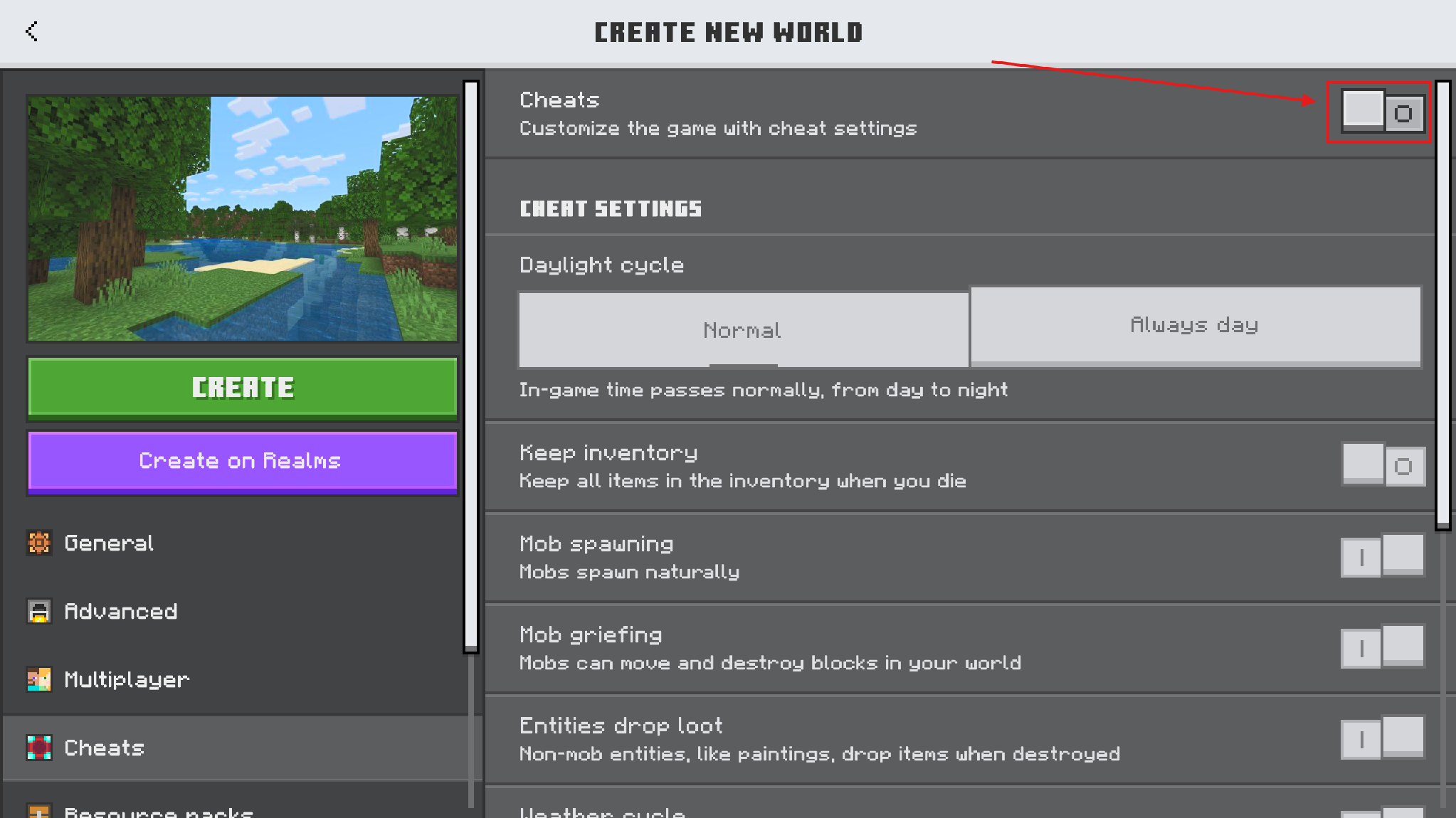Click the Advanced furnace icon in sidebar

[x=39, y=611]
